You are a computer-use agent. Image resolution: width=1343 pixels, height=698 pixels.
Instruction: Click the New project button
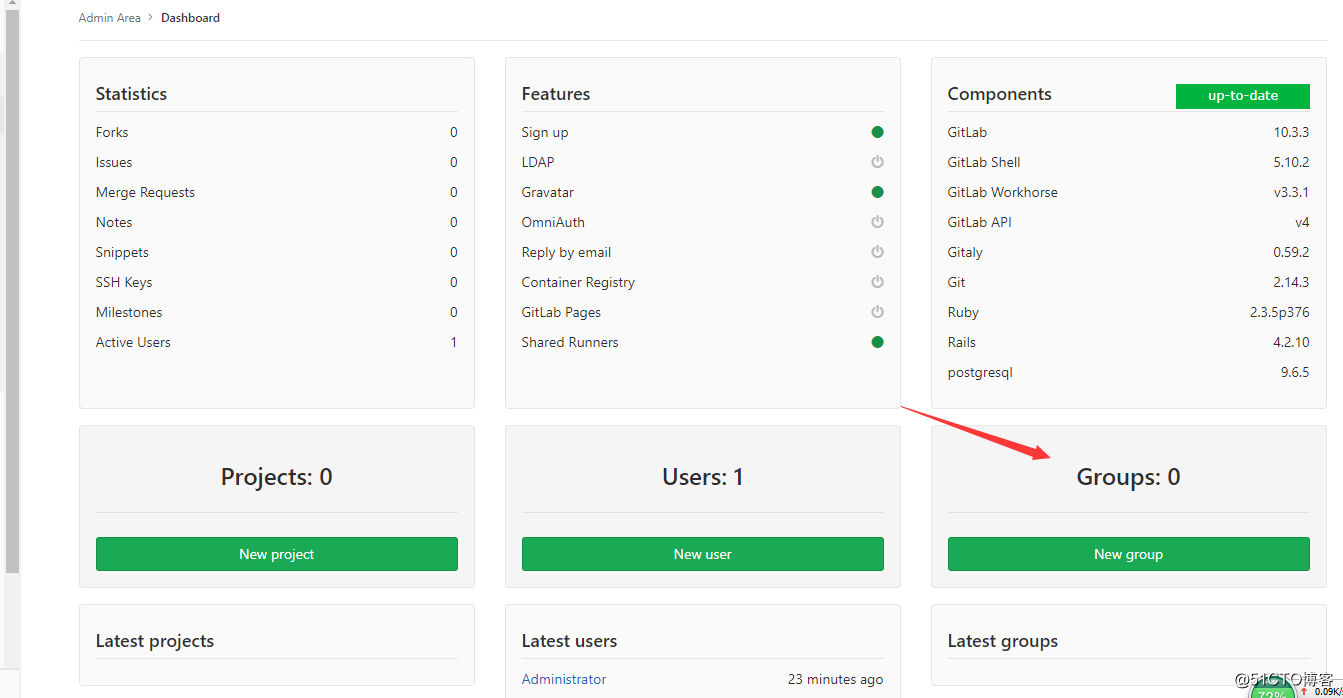coord(277,554)
